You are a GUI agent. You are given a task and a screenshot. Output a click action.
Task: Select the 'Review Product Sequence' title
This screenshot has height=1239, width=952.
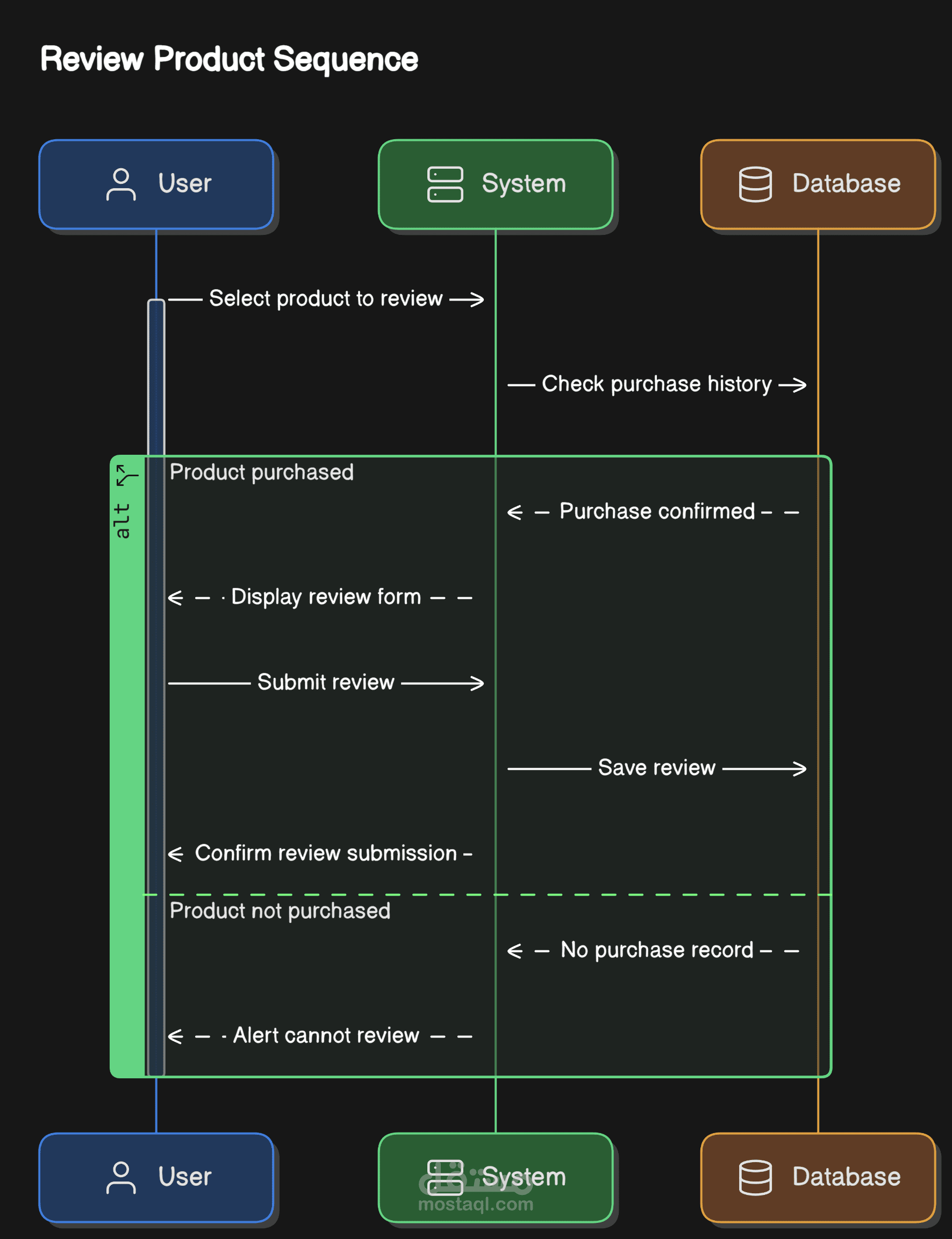point(229,59)
